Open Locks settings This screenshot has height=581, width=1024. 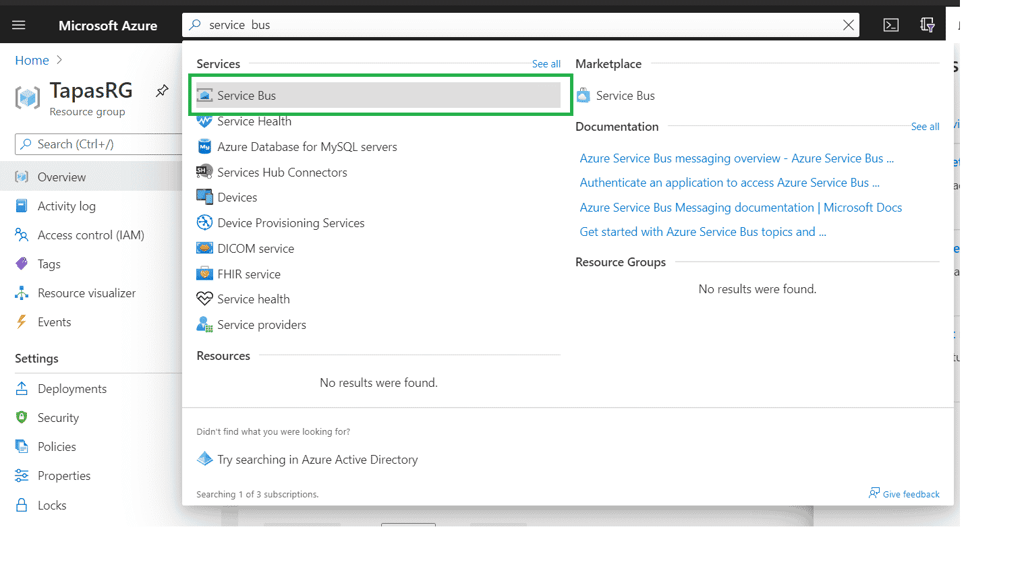tap(49, 505)
